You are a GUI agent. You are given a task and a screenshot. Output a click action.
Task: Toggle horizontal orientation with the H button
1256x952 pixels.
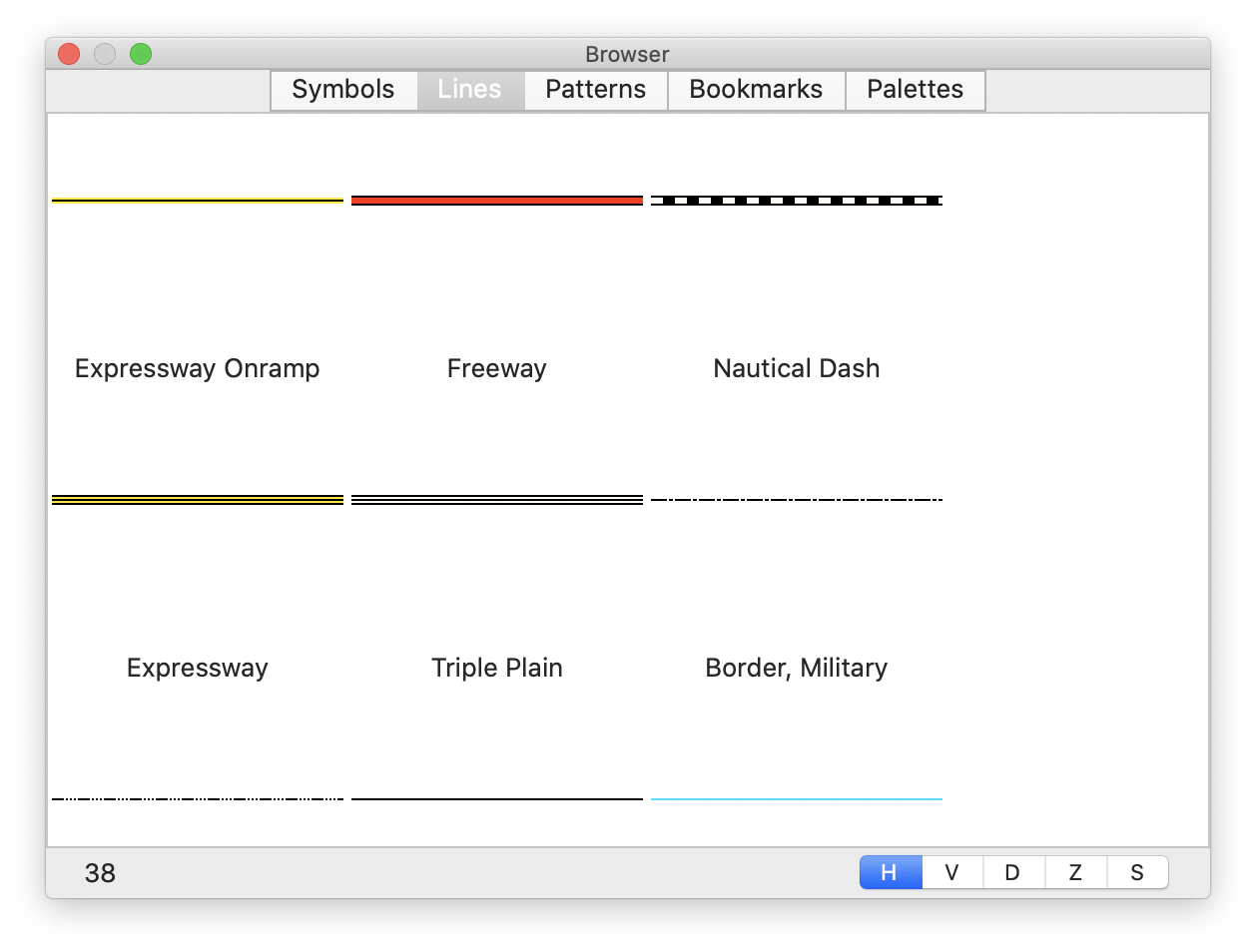pos(890,871)
